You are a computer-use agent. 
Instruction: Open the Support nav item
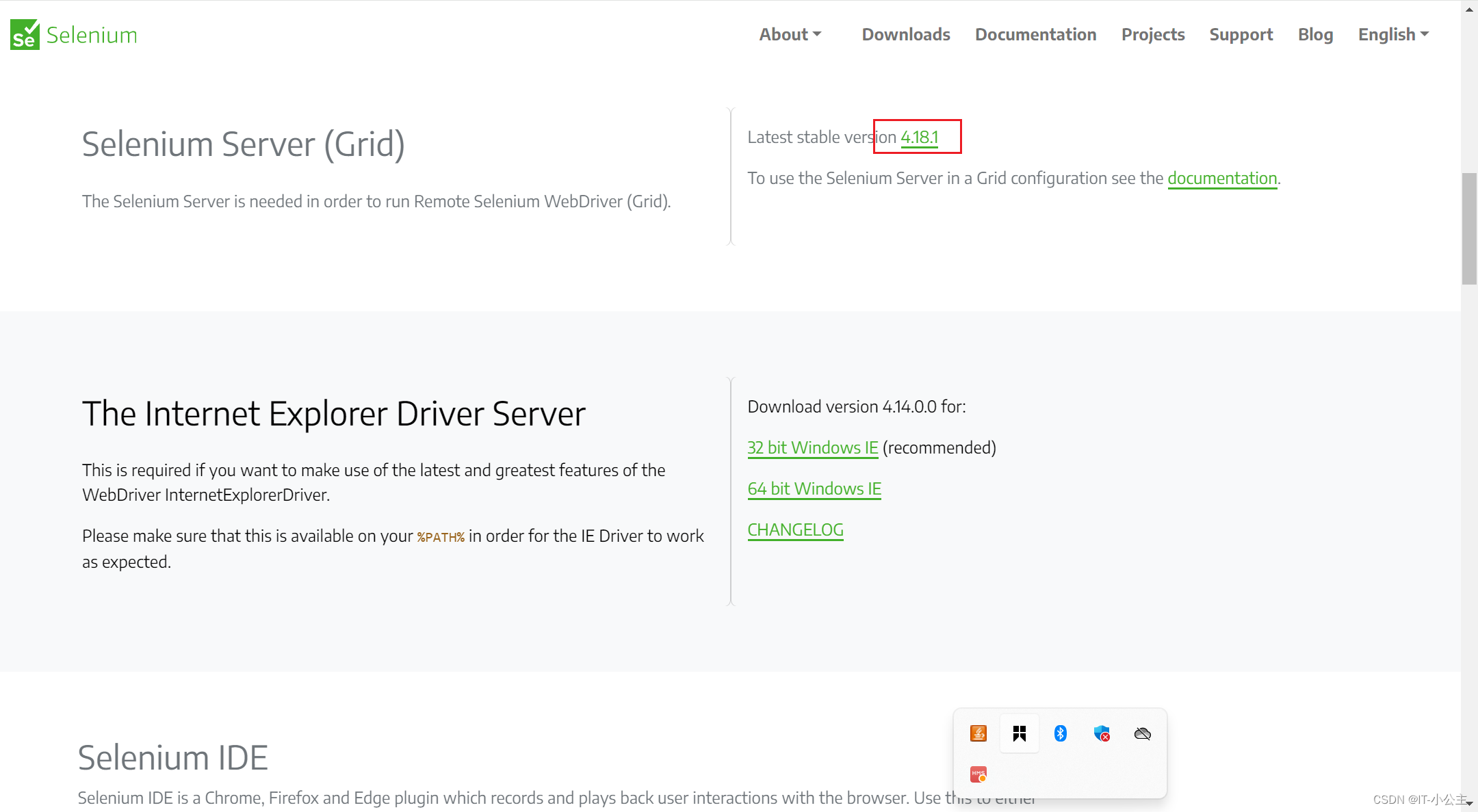click(x=1241, y=34)
